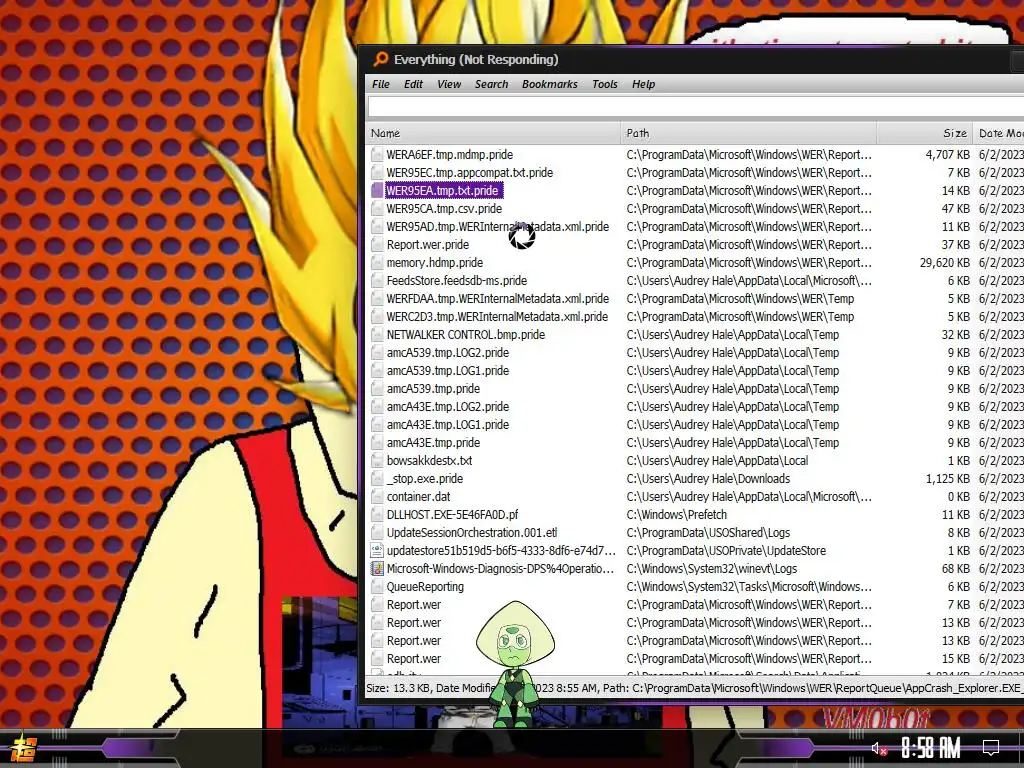1024x768 pixels.
Task: Select amcA43E.tmp.LOG1.pride file name
Action: click(x=447, y=424)
